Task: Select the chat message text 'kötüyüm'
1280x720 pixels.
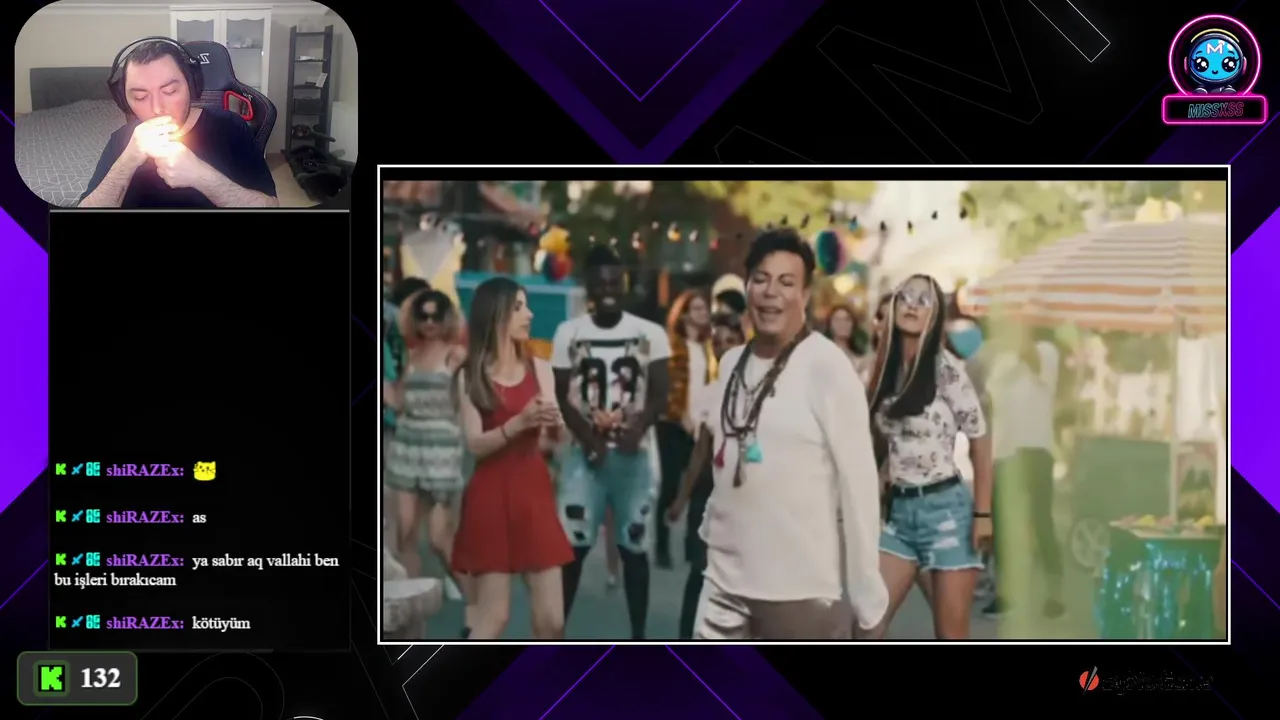Action: click(x=221, y=623)
